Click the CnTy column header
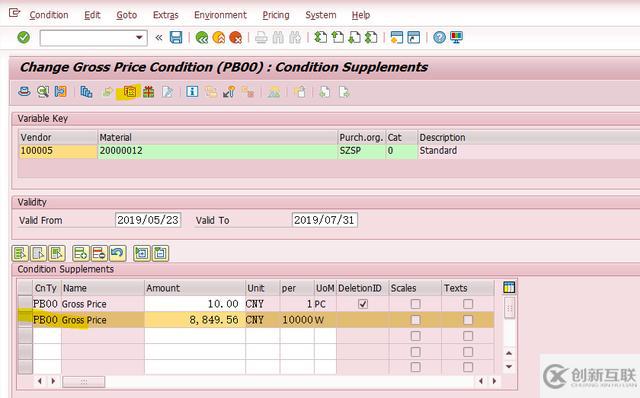The image size is (640, 398). click(x=47, y=288)
